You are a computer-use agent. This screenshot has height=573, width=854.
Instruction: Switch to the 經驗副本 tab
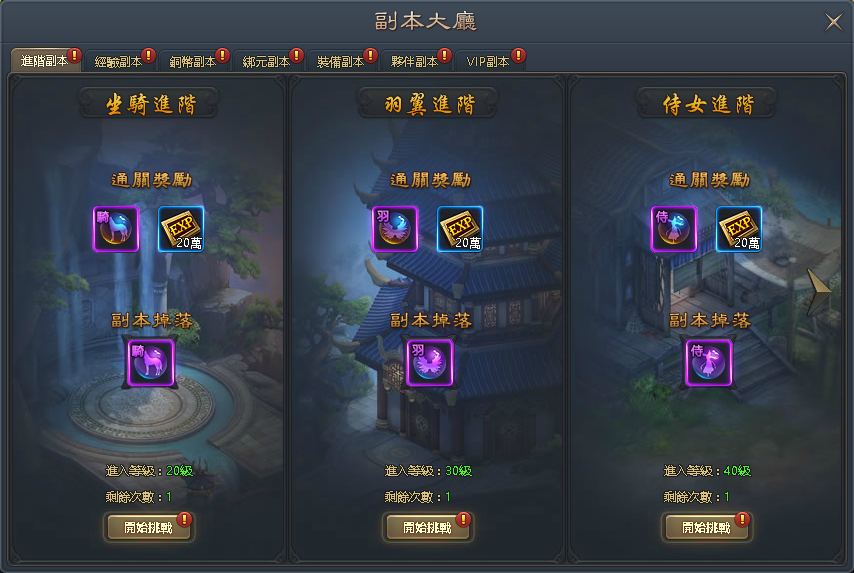pyautogui.click(x=120, y=61)
